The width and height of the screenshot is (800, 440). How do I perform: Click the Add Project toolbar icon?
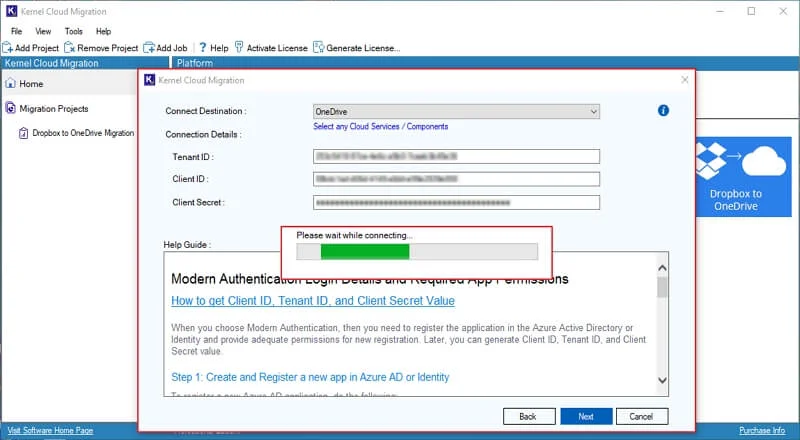8,48
